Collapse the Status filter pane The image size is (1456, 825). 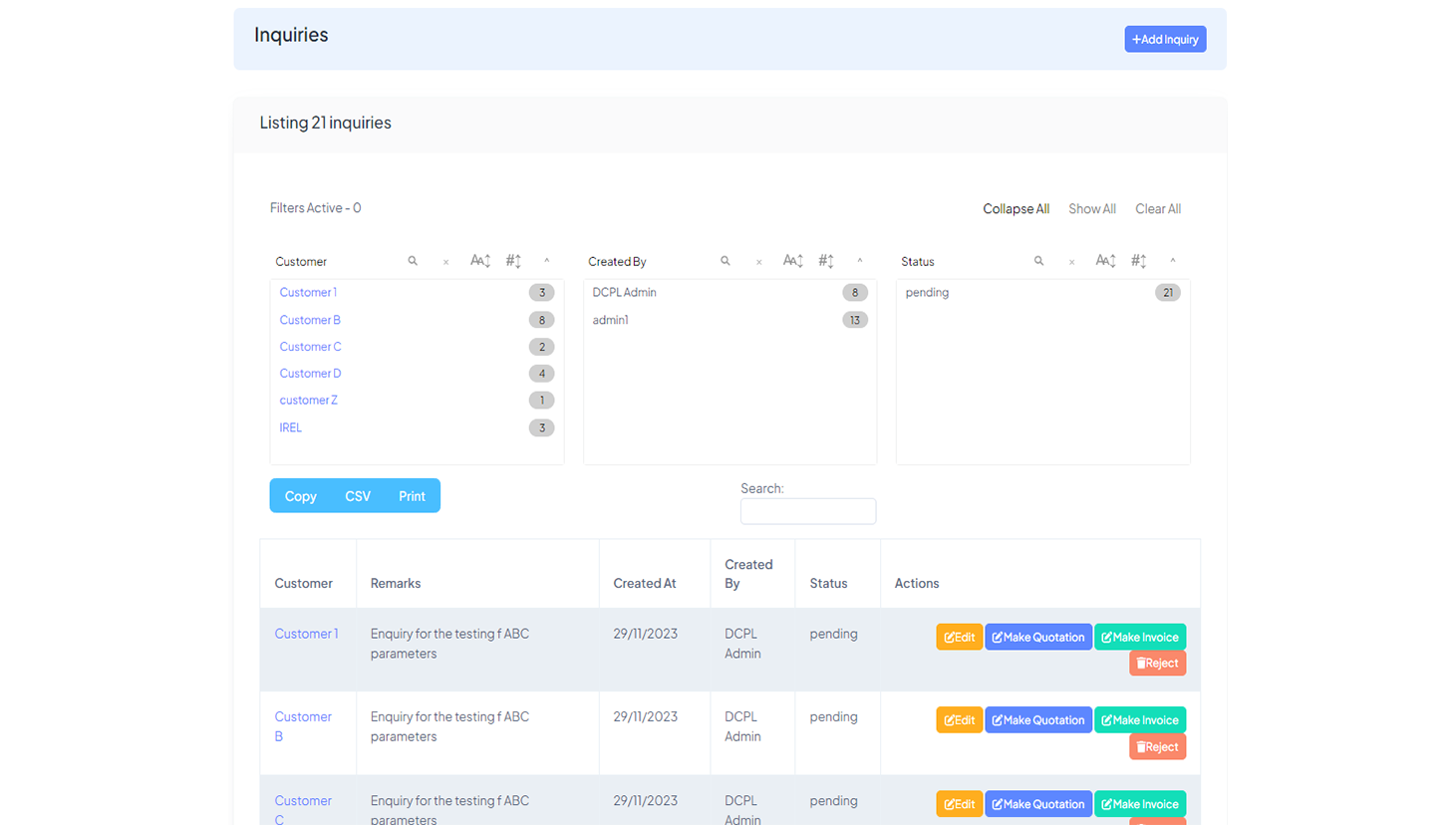pos(1173,261)
